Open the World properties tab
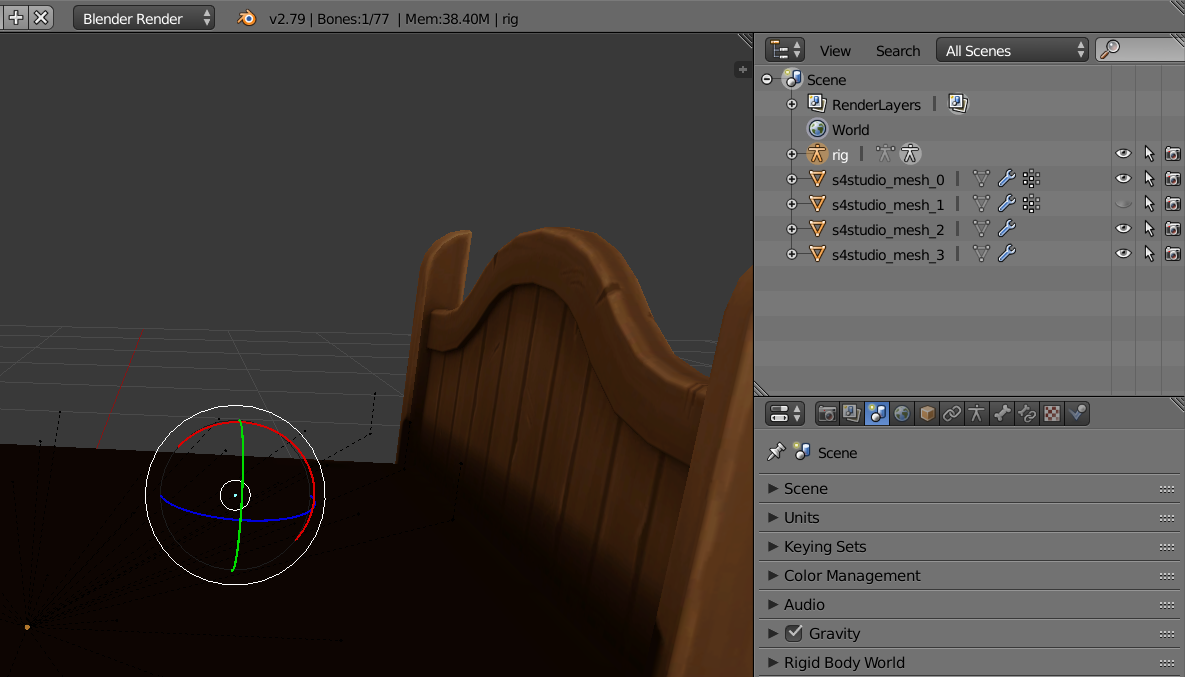This screenshot has height=677, width=1185. pos(902,413)
